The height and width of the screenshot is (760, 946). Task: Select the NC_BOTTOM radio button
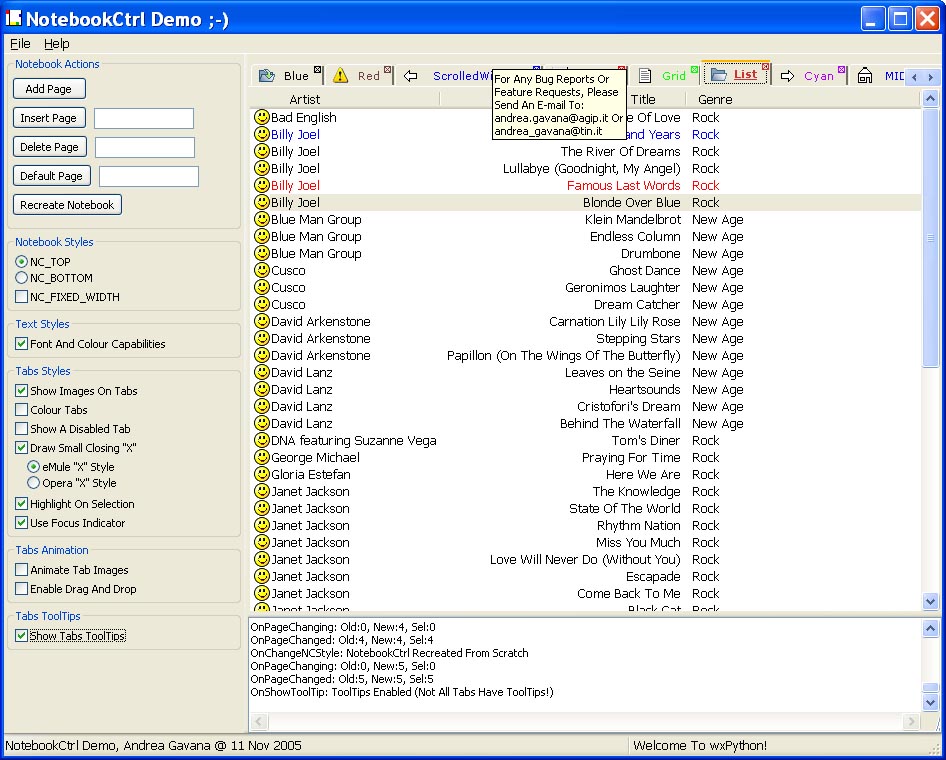(22, 278)
